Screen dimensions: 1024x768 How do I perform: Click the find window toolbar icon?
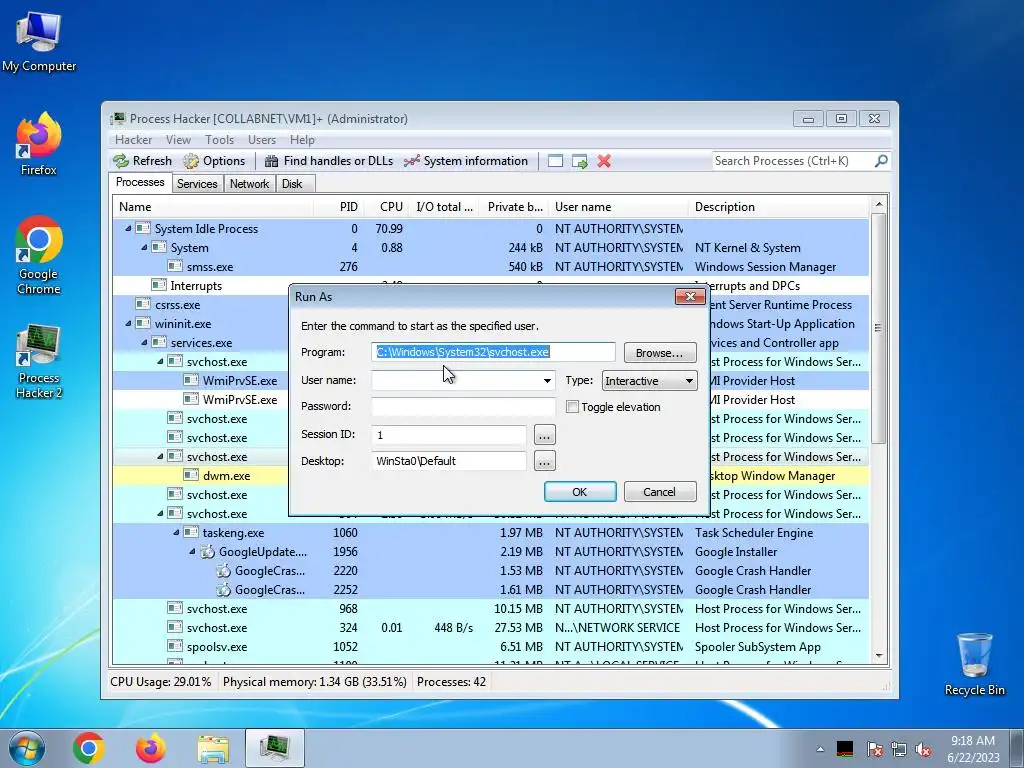555,161
